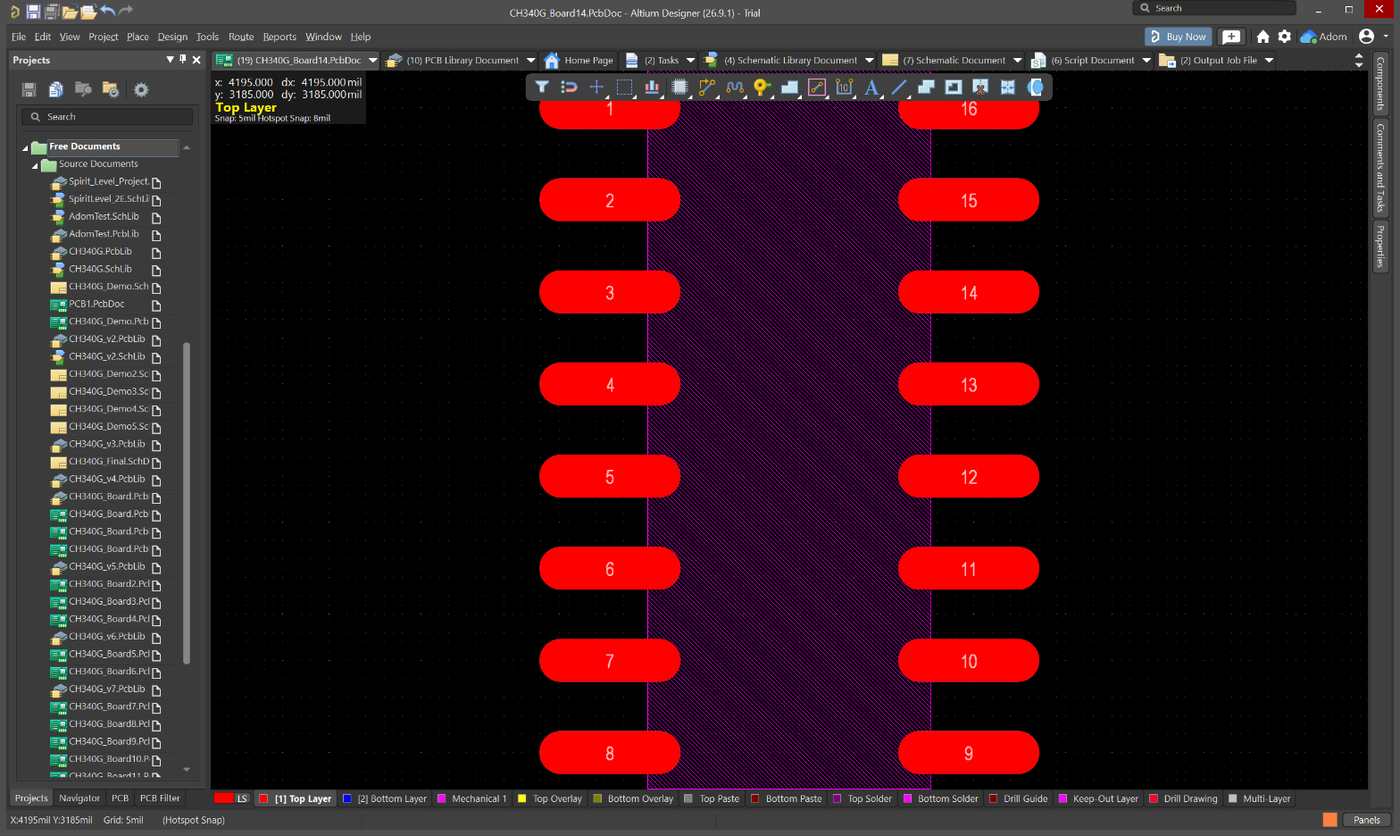This screenshot has height=836, width=1400.
Task: Select the Slice Polygon scissors tool
Action: 980,87
